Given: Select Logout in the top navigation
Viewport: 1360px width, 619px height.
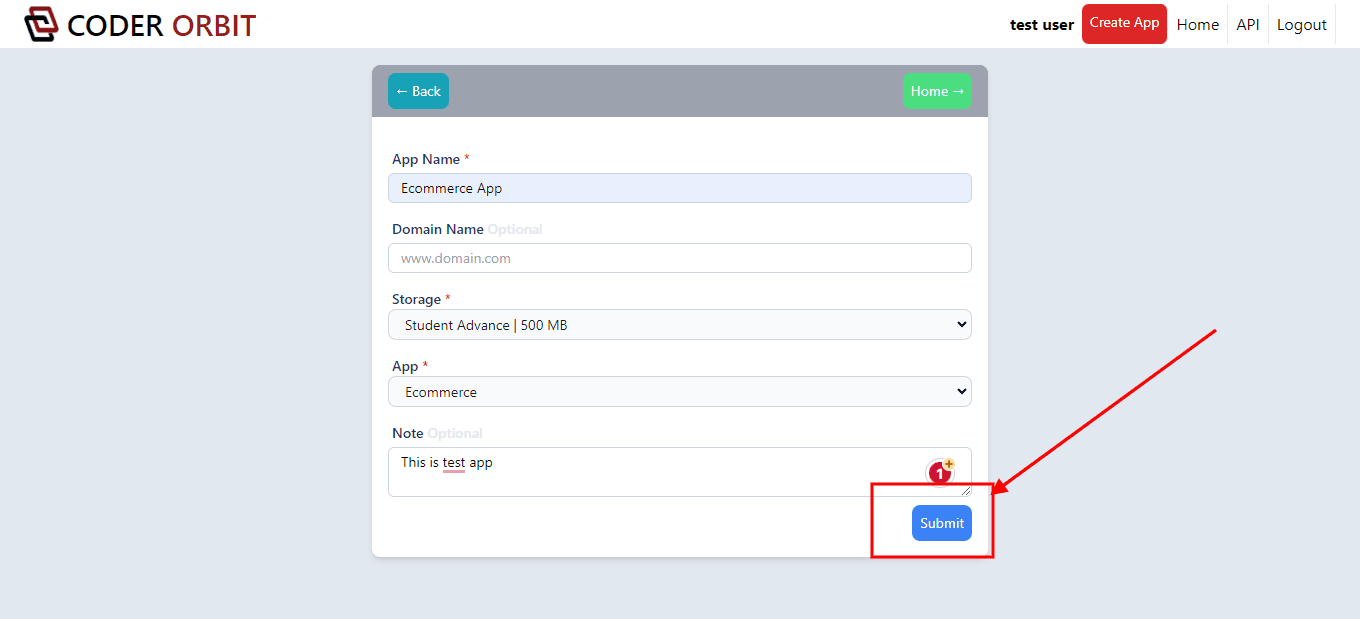Looking at the screenshot, I should 1301,25.
